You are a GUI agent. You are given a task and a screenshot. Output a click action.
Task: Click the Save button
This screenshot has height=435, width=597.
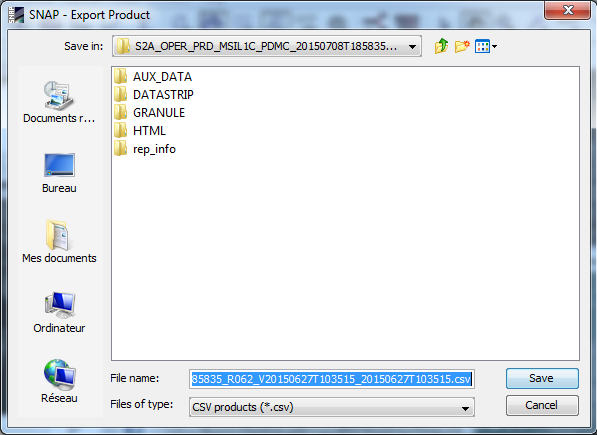pos(542,378)
